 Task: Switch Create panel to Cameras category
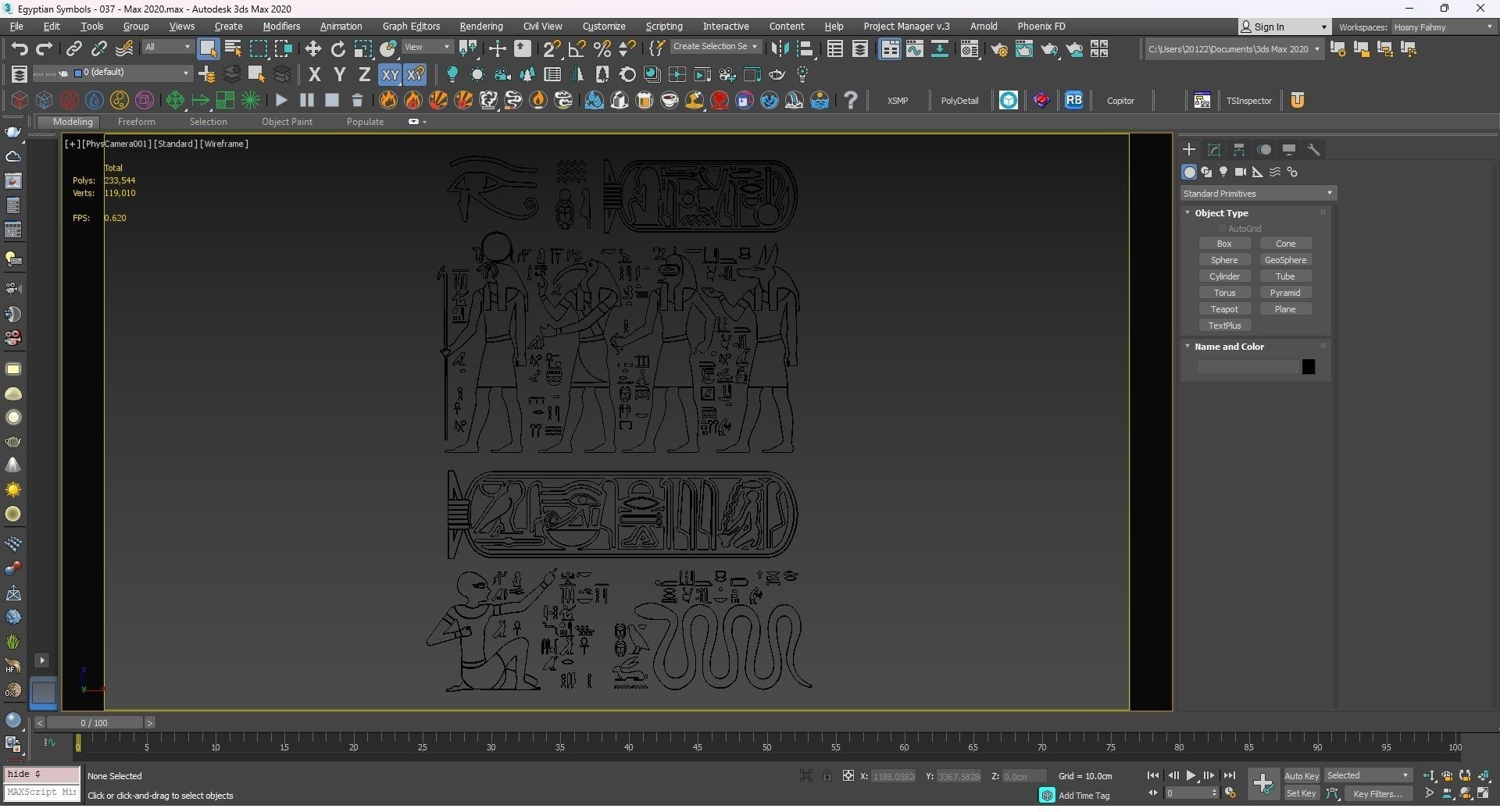pos(1241,173)
